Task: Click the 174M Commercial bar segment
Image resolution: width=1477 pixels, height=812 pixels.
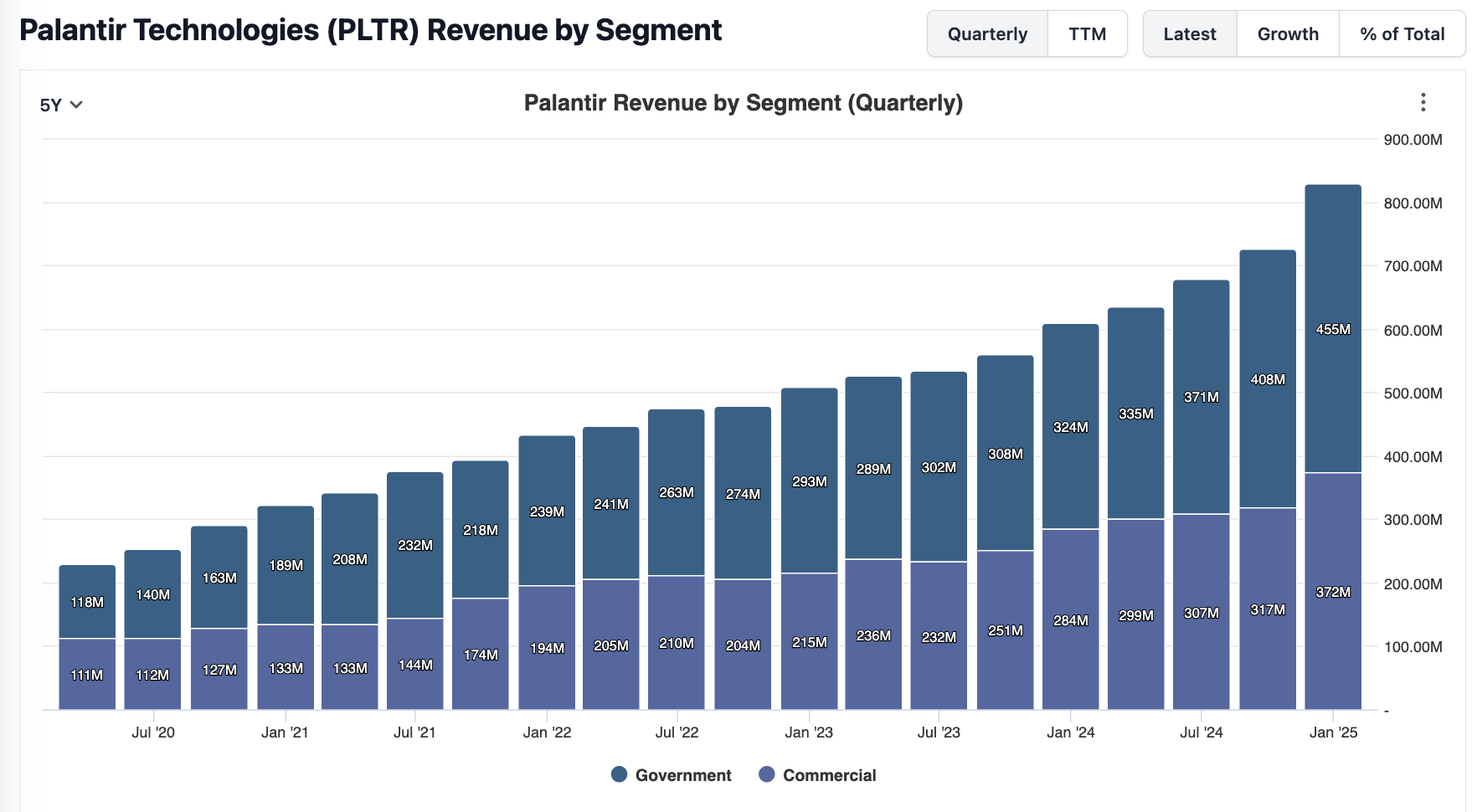Action: 481,655
